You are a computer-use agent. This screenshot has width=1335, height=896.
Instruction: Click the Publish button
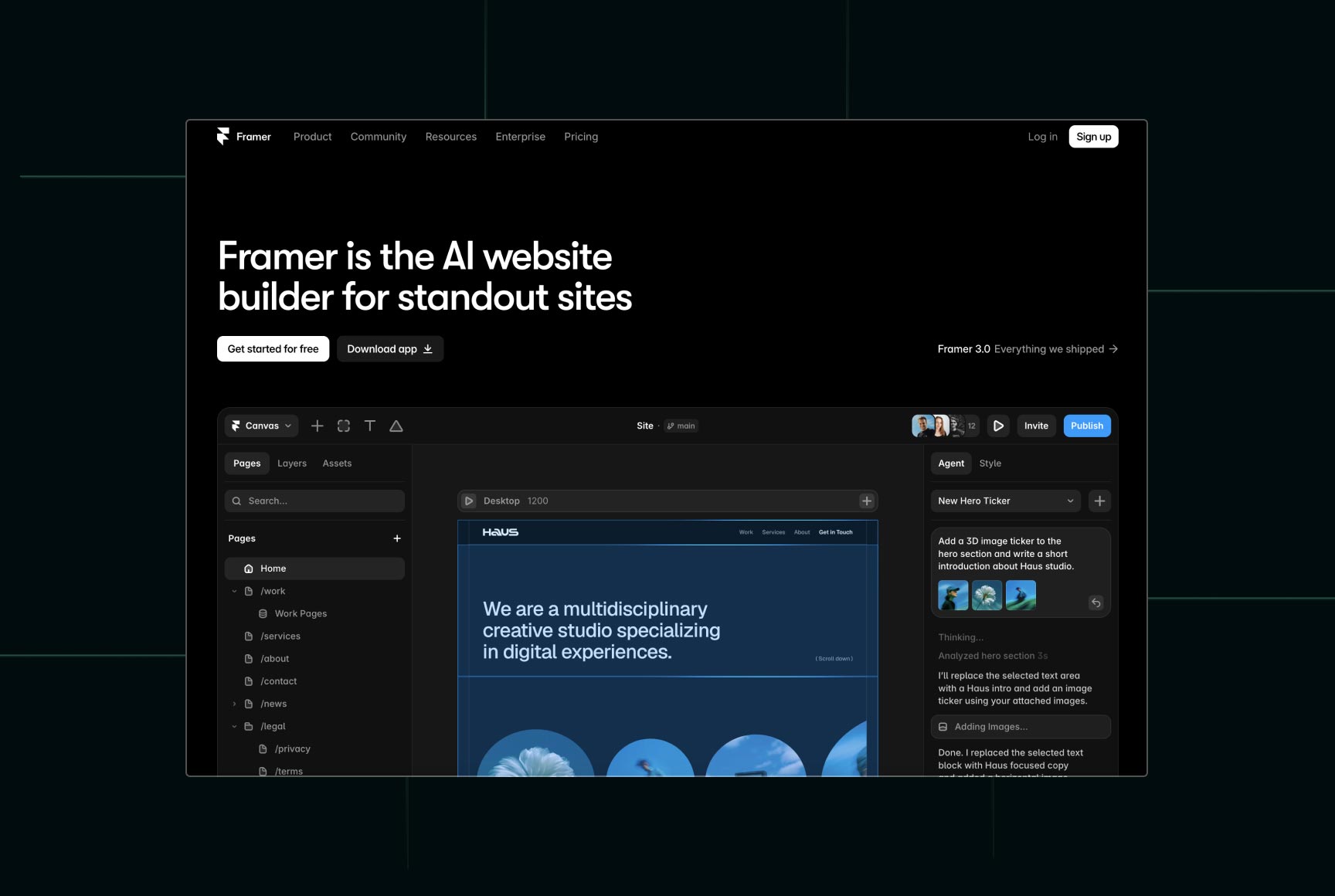[1087, 426]
